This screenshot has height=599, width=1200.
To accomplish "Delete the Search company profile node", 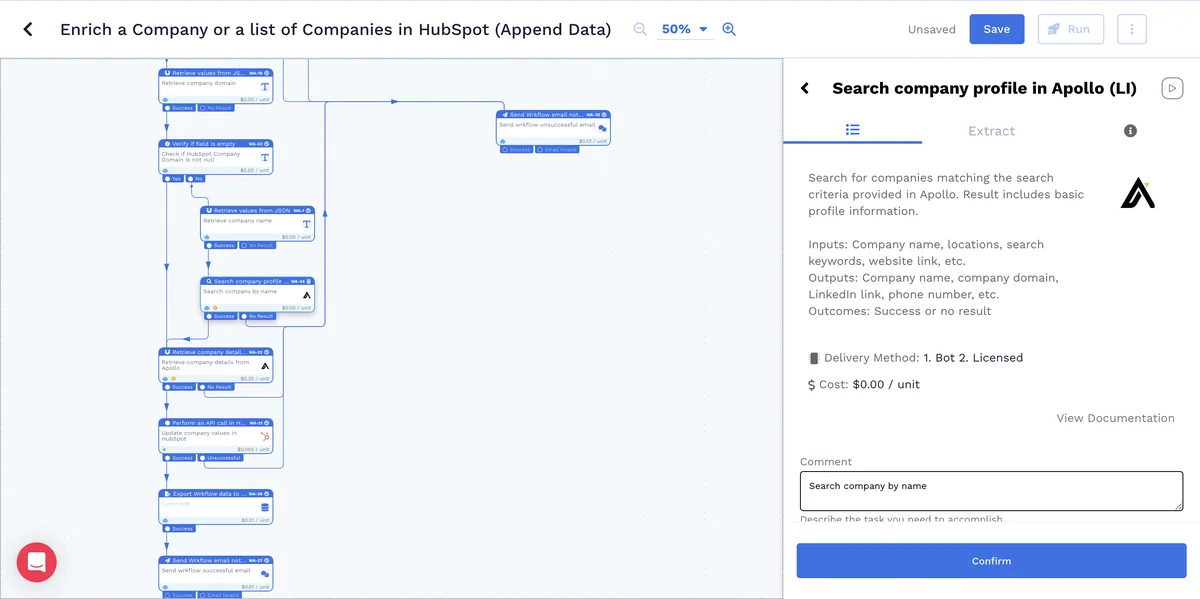I will [x=310, y=282].
